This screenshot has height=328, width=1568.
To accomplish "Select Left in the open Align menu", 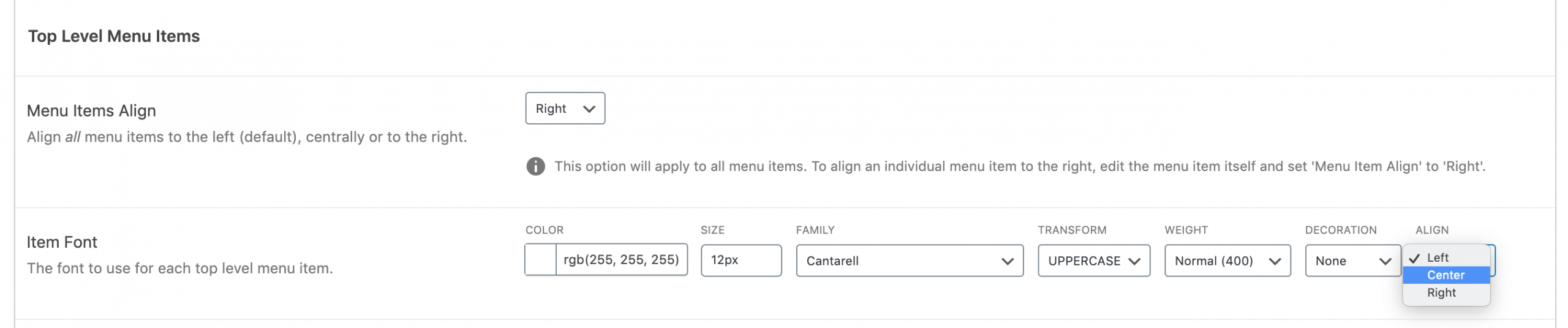I will click(1438, 257).
